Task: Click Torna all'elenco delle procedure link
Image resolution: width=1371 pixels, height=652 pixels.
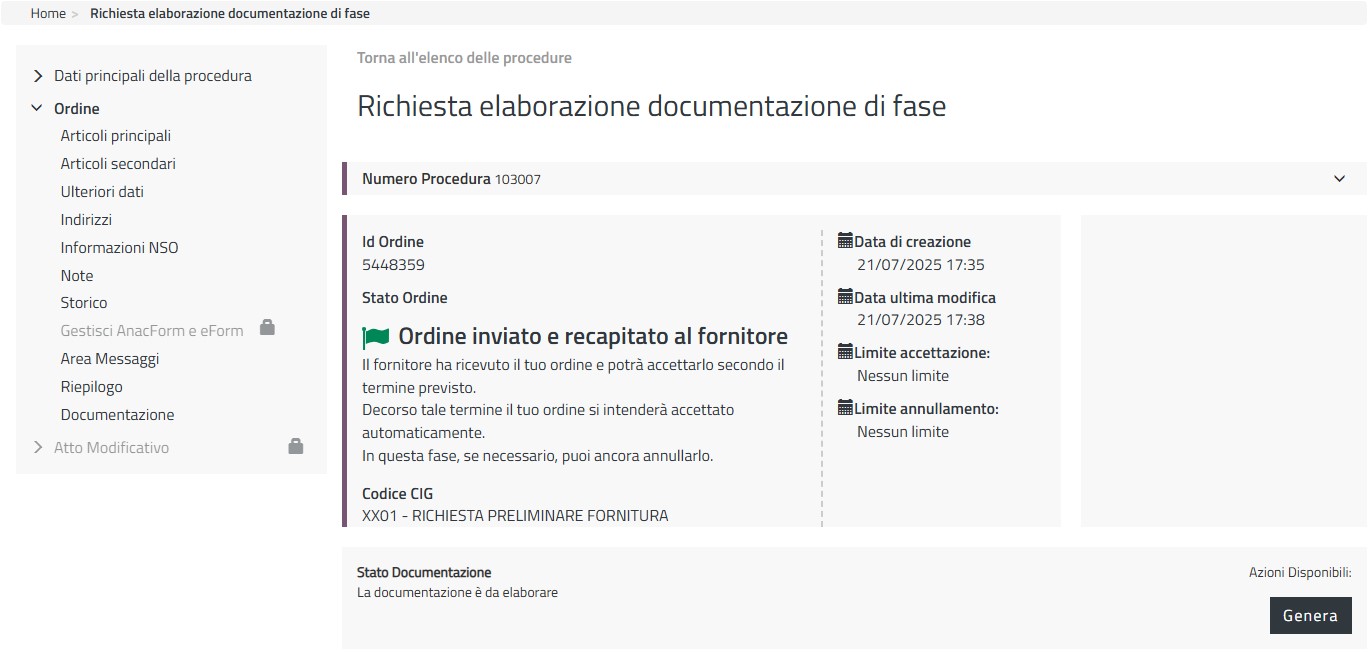Action: tap(464, 58)
